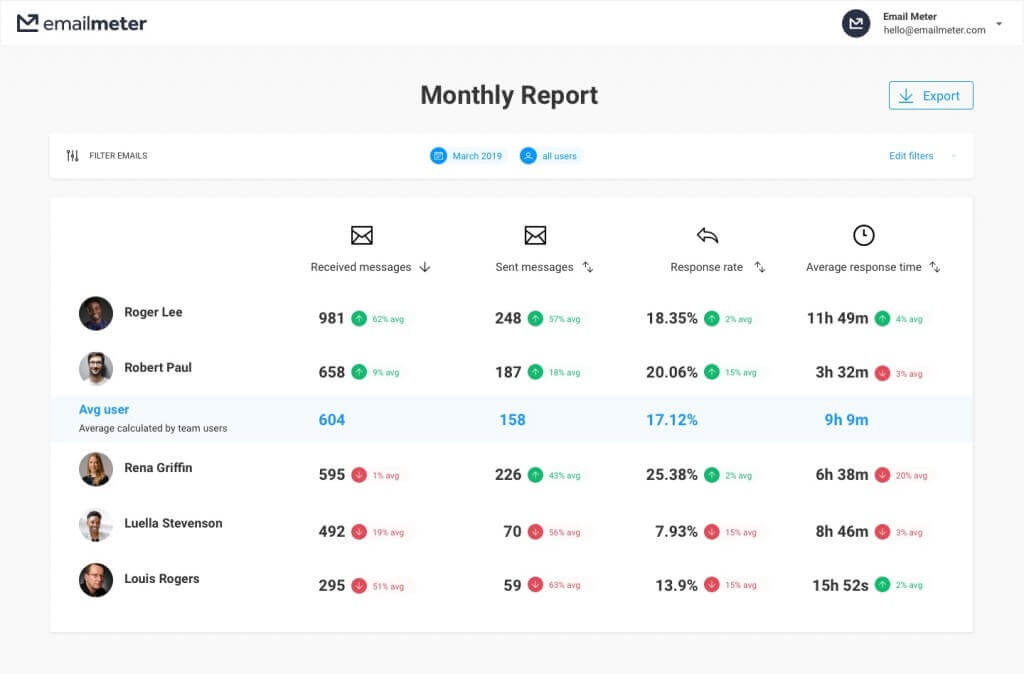This screenshot has height=674, width=1024.
Task: Toggle sorting on the Sent messages column
Action: [588, 268]
